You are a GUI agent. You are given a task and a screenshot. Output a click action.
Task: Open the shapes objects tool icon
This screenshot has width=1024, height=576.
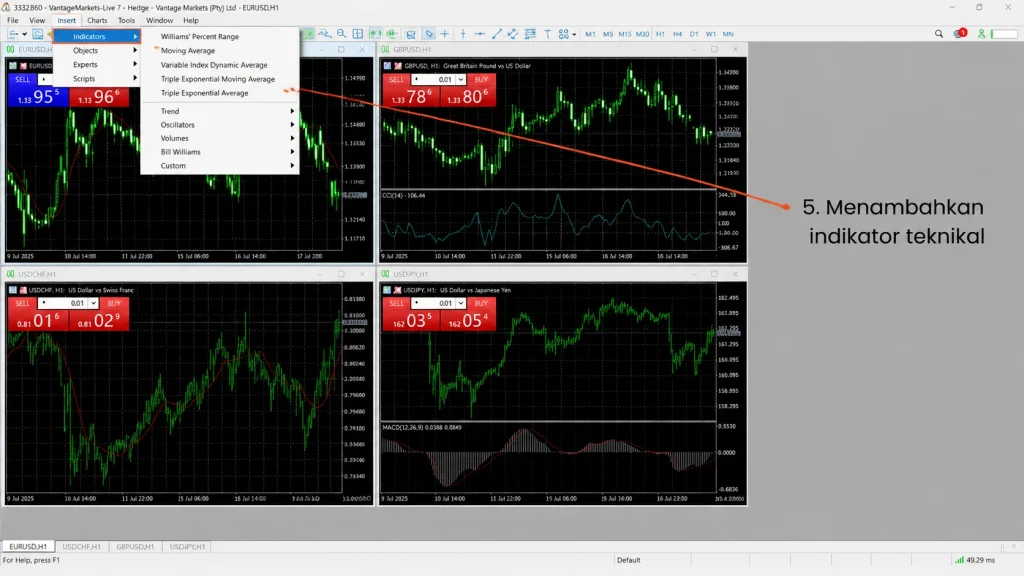(564, 34)
